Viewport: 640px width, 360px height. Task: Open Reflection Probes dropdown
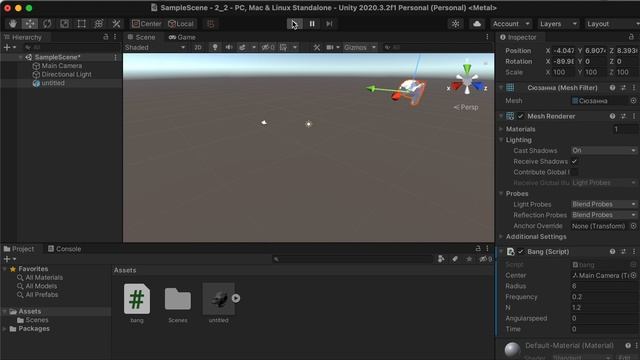point(603,215)
